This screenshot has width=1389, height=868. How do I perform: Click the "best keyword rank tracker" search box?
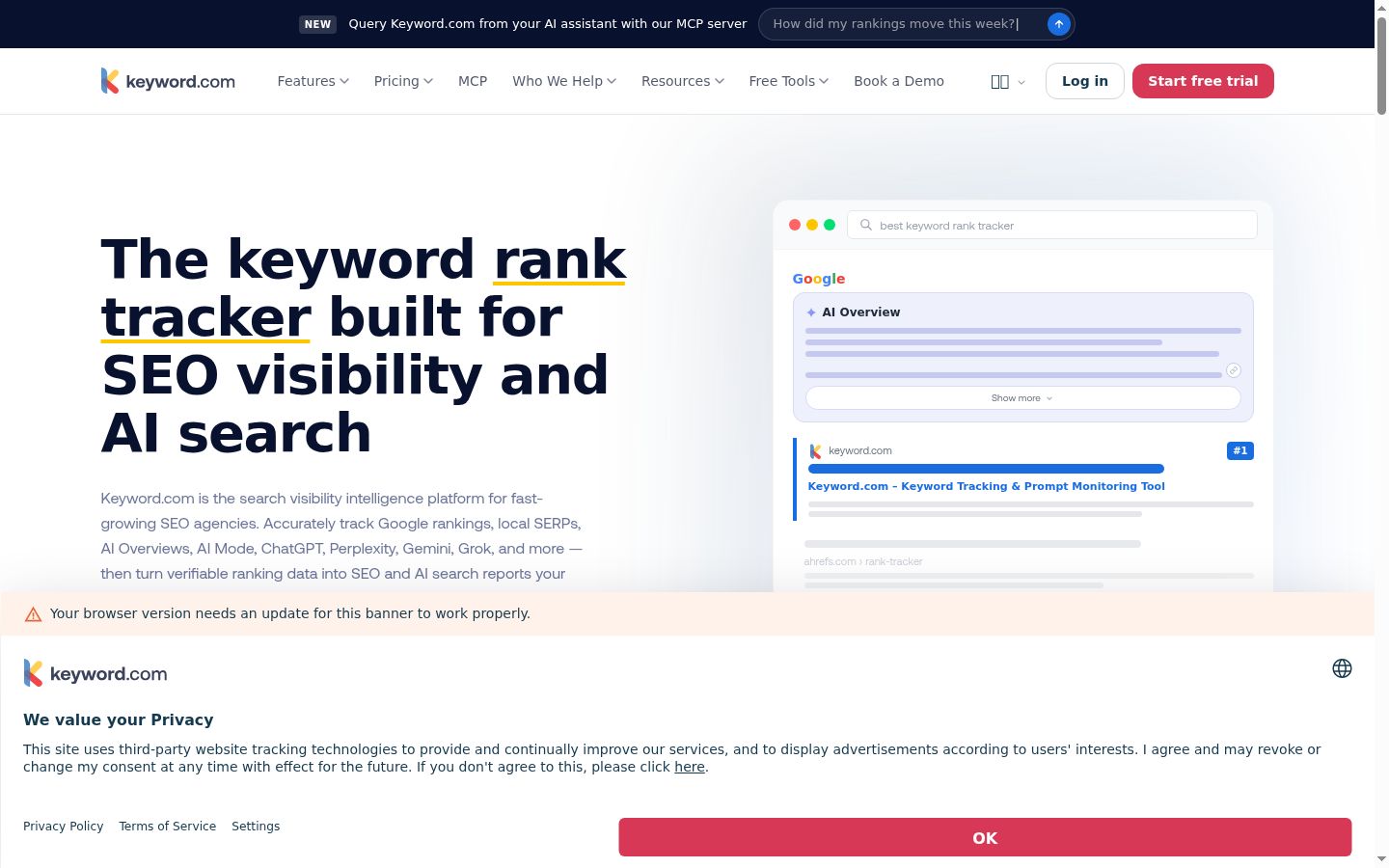(x=1052, y=225)
